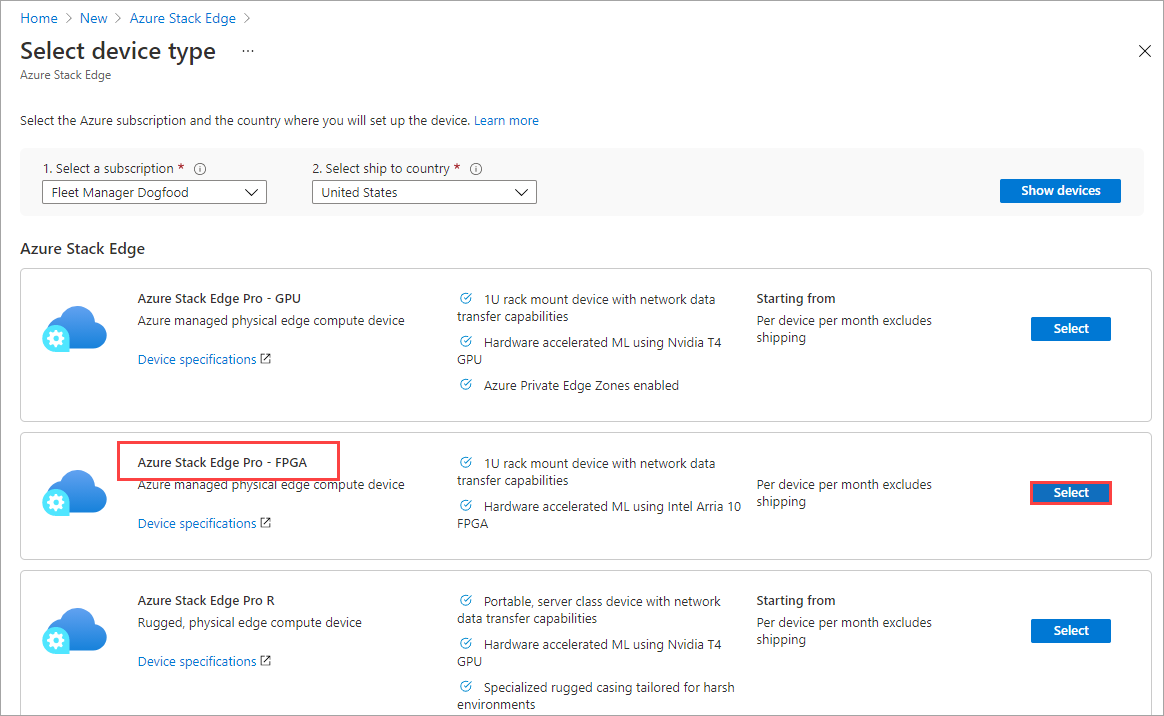Image resolution: width=1164 pixels, height=716 pixels.
Task: Select the Azure Stack Edge Pro - FPGA device
Action: pyautogui.click(x=1070, y=492)
